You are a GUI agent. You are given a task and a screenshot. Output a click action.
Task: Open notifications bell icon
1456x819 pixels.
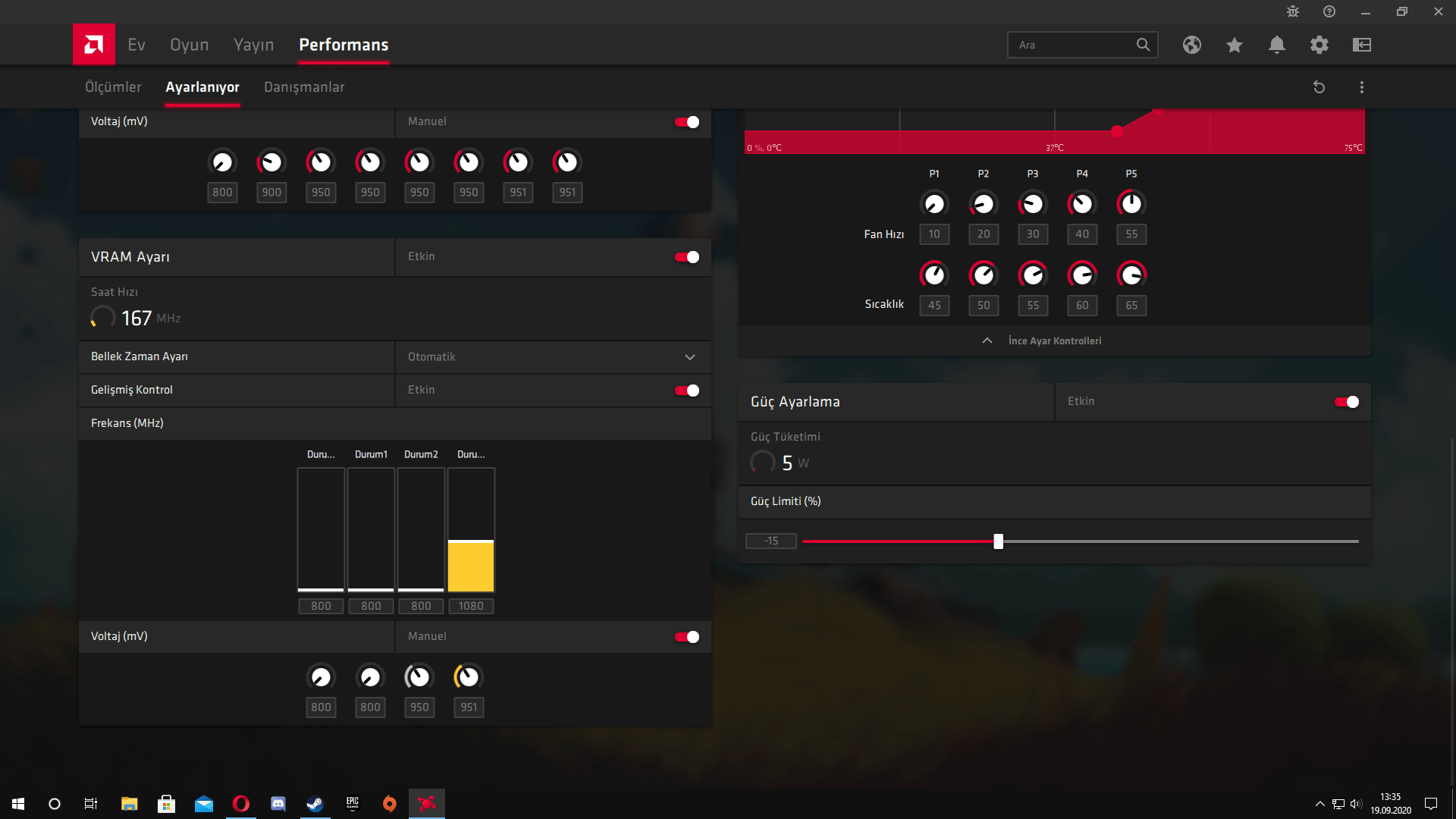click(x=1277, y=45)
